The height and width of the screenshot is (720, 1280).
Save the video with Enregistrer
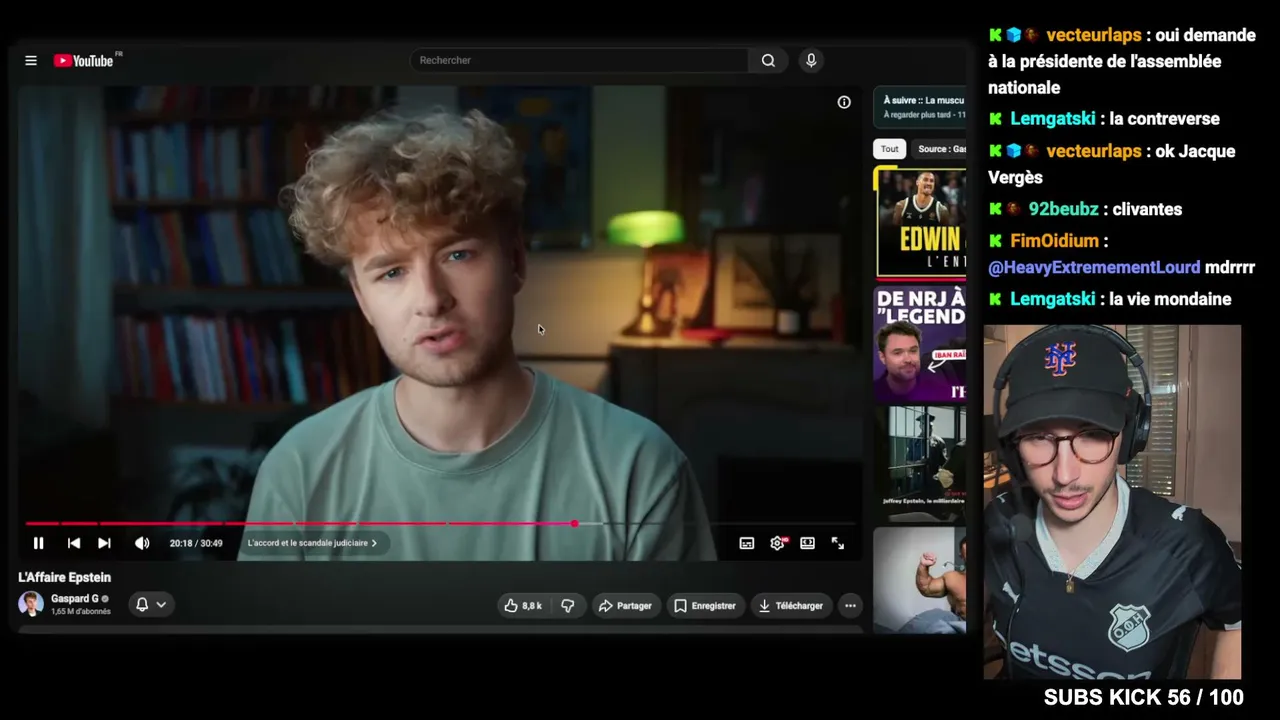point(705,605)
